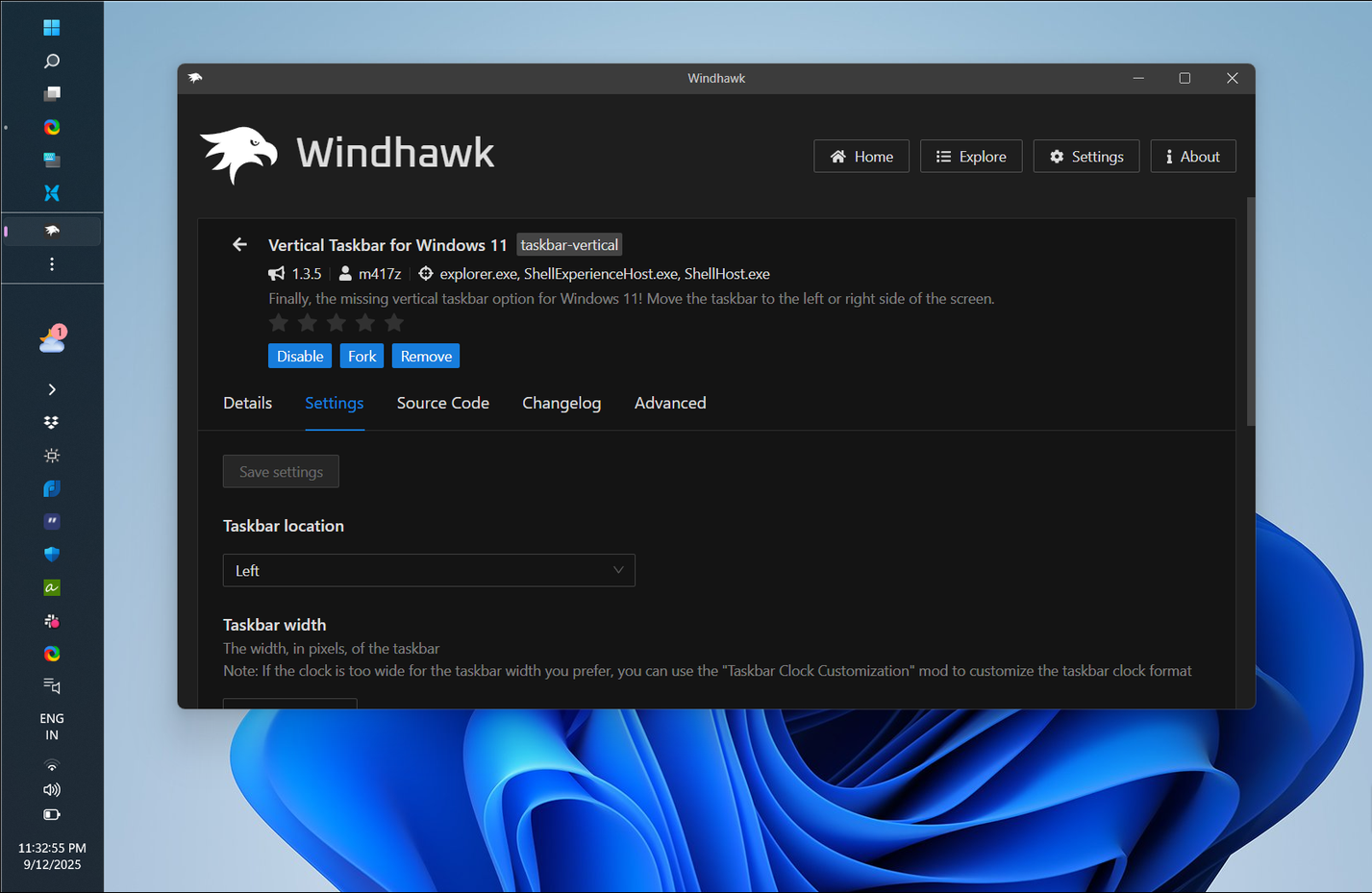Open Windows Security from the tray
The image size is (1372, 893).
pos(51,554)
